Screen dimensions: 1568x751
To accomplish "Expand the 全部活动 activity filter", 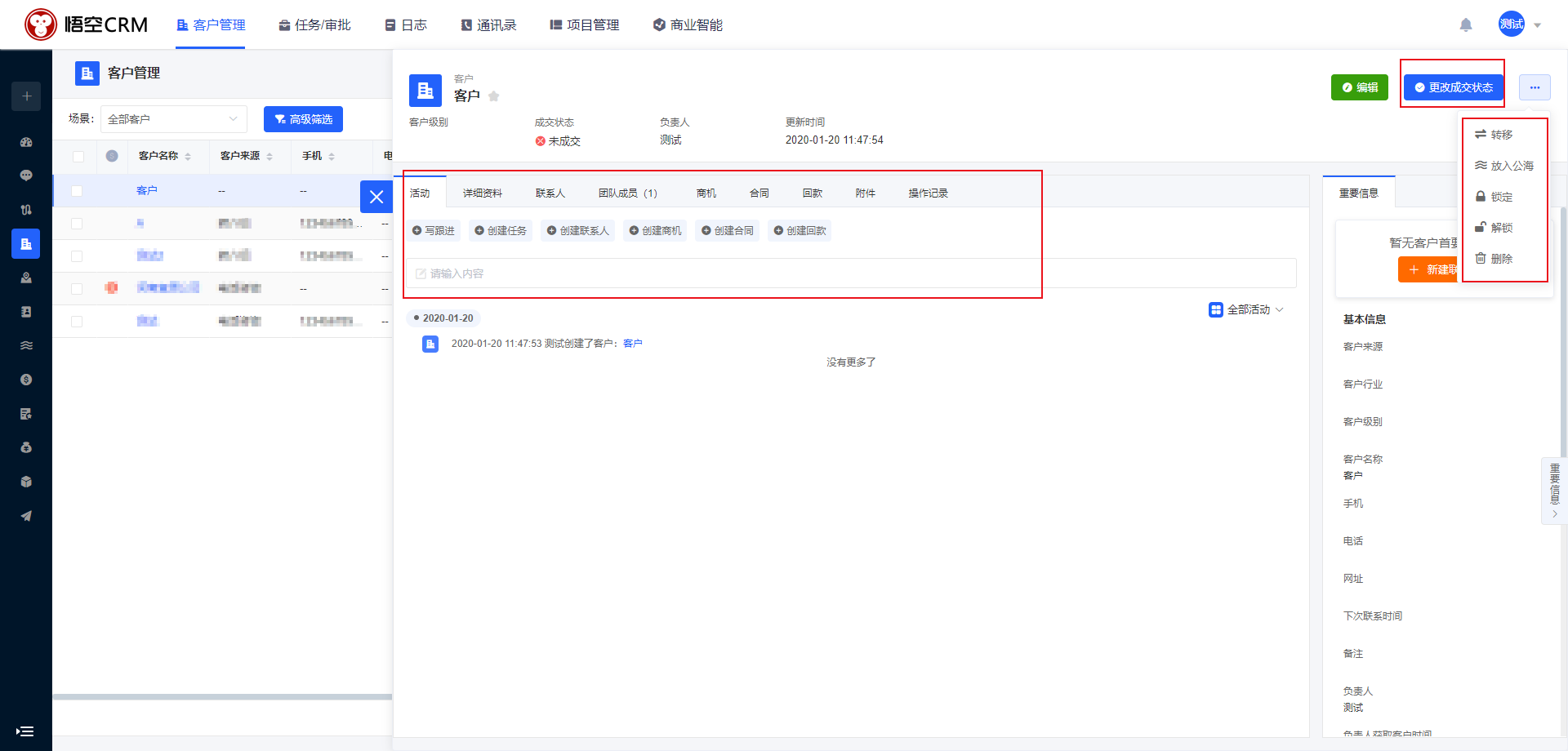I will (1246, 310).
